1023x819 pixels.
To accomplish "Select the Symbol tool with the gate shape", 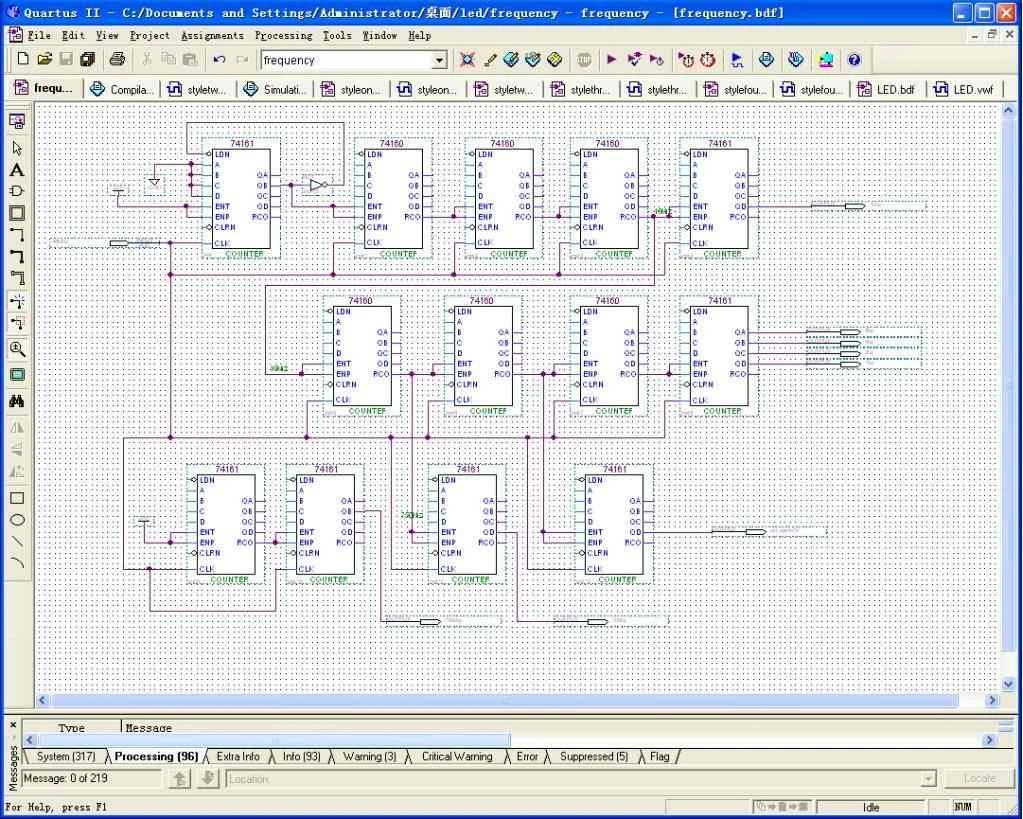I will [18, 191].
